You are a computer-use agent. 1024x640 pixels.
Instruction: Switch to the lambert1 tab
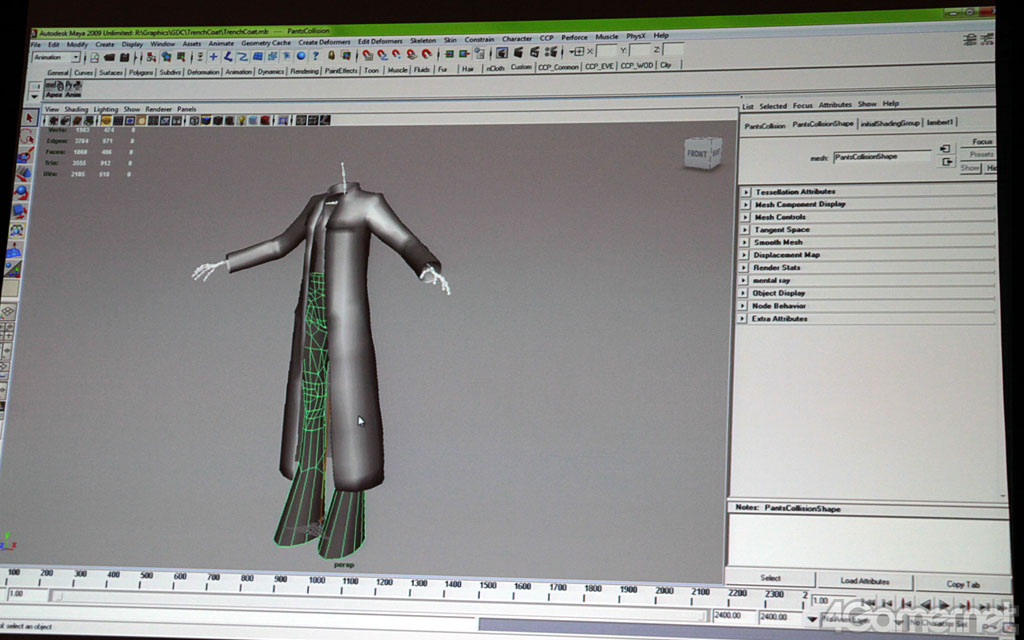point(940,123)
